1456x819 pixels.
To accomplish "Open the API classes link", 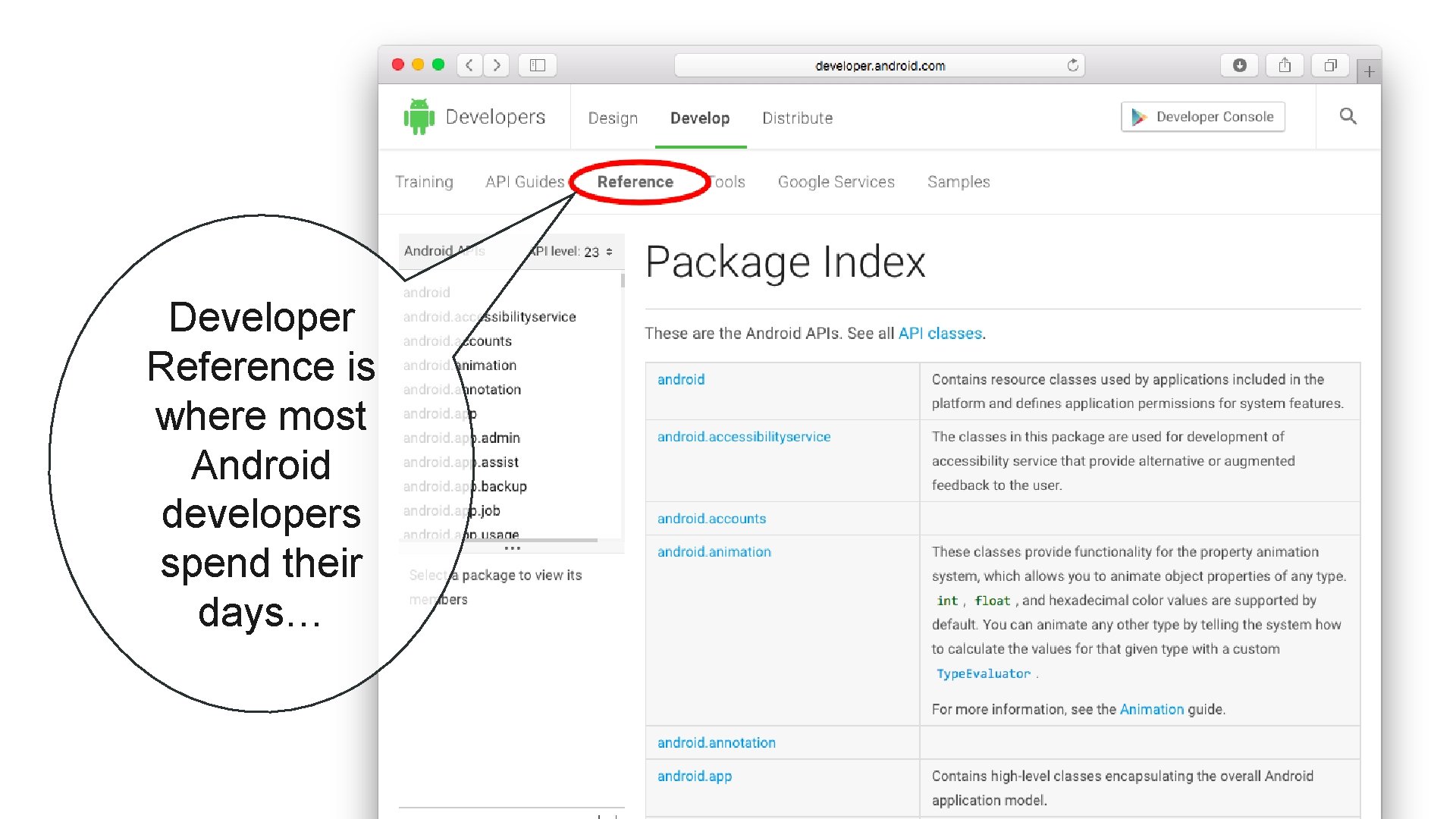I will tap(940, 334).
